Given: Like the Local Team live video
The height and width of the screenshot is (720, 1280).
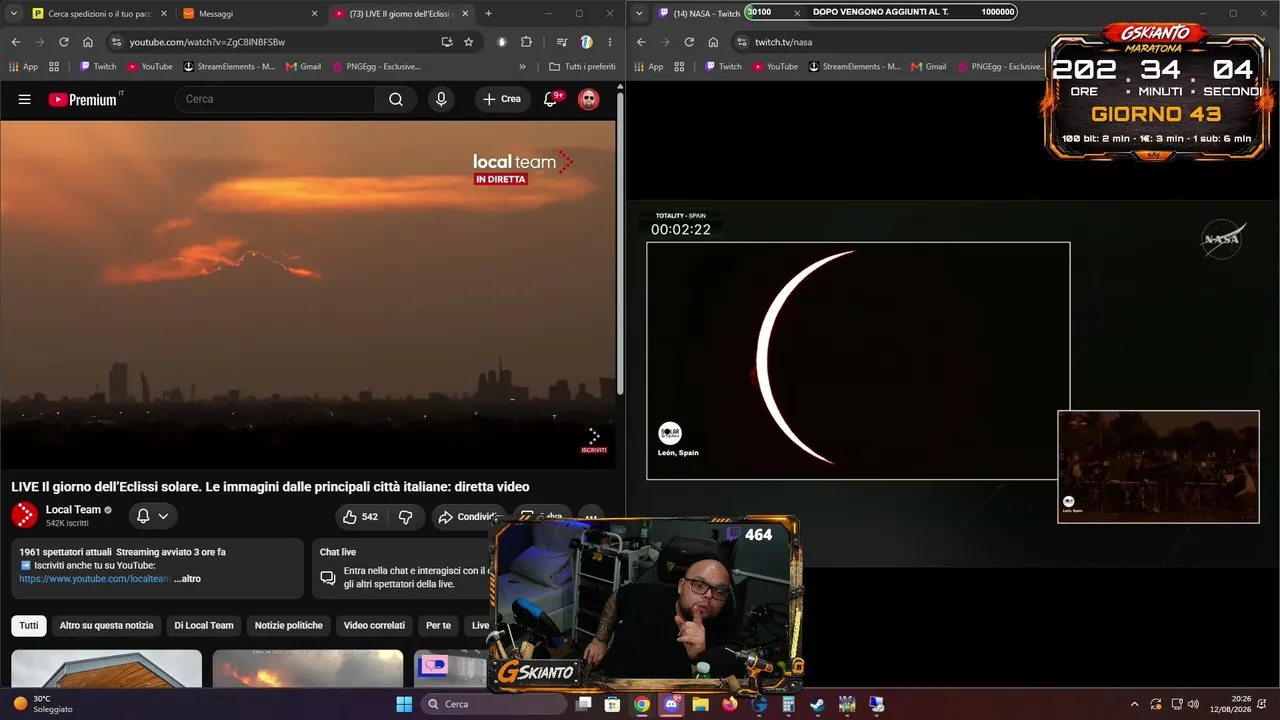Looking at the screenshot, I should [x=361, y=517].
